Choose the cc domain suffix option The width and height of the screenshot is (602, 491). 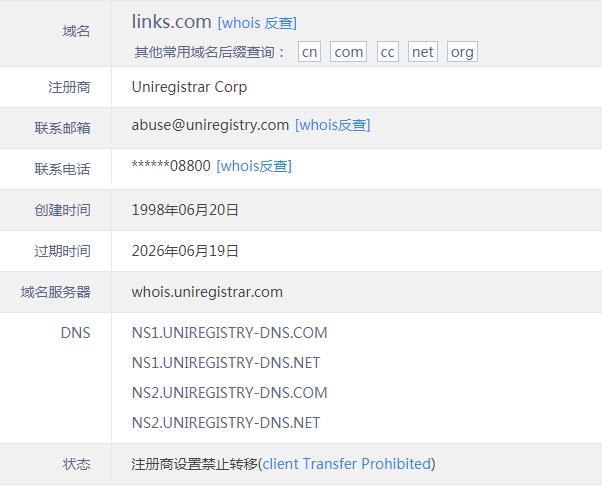(388, 52)
